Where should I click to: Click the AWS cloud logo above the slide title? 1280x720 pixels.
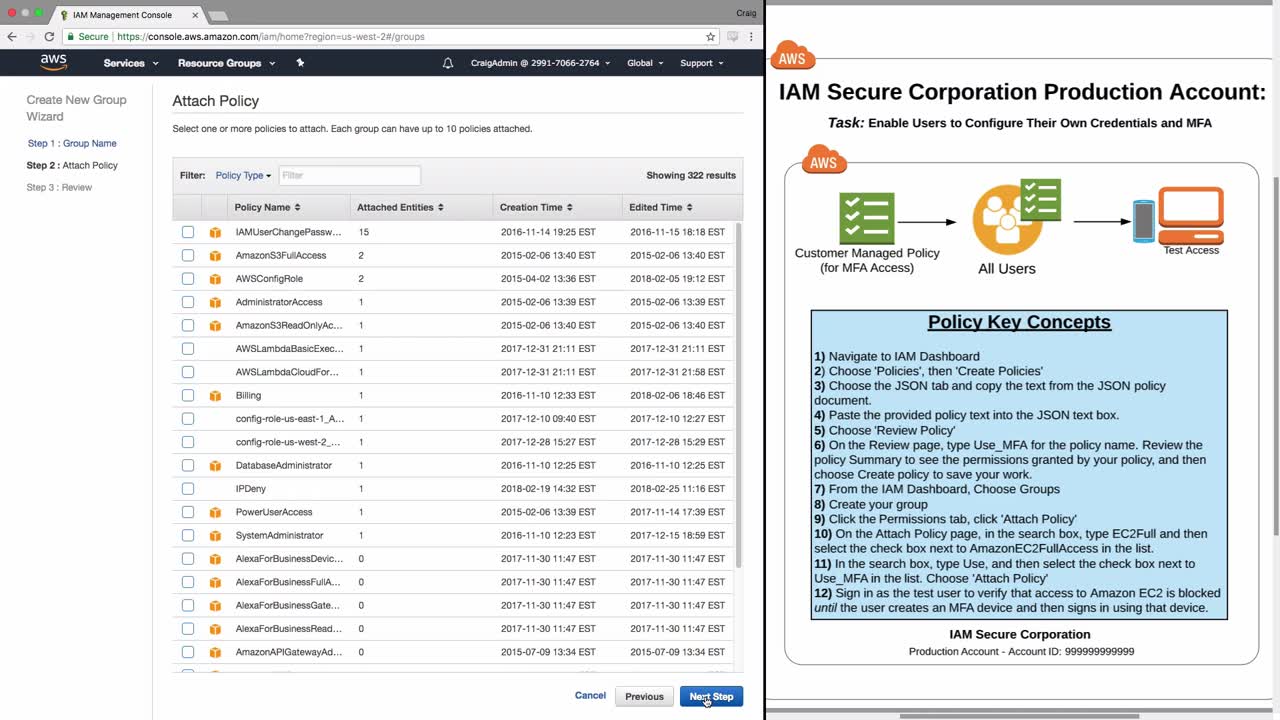point(793,57)
